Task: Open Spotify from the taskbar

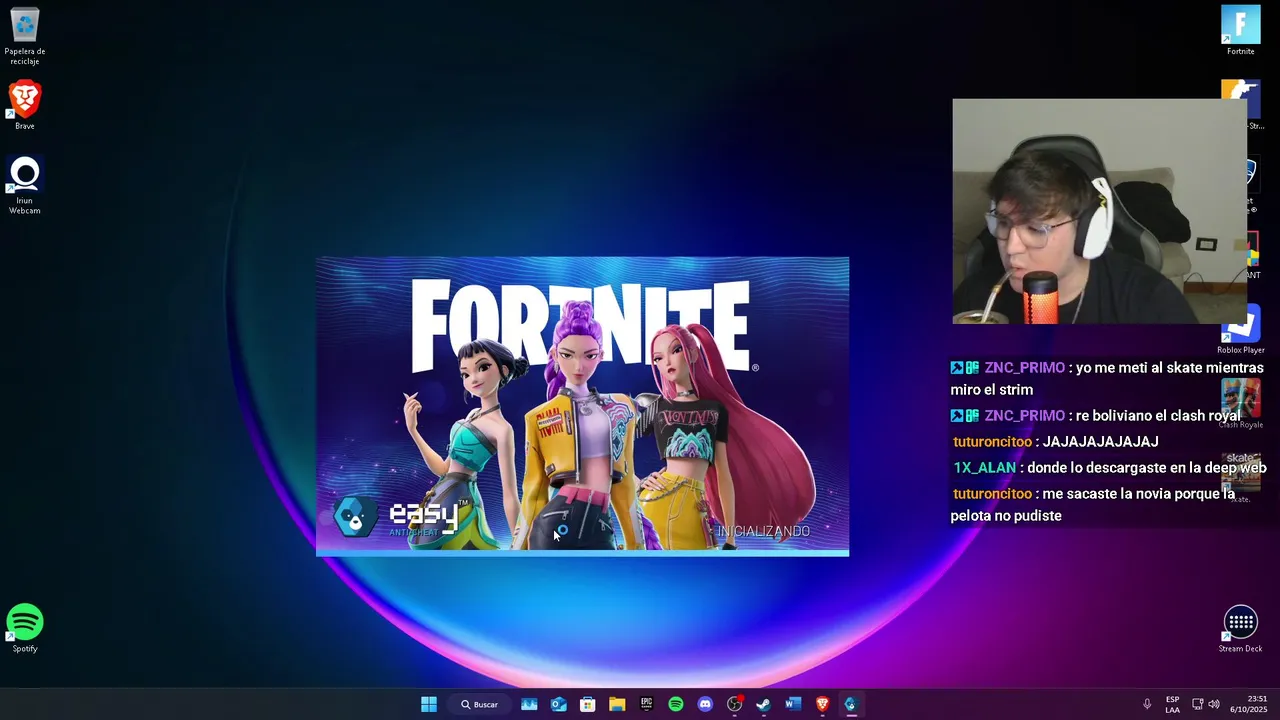Action: pyautogui.click(x=676, y=704)
